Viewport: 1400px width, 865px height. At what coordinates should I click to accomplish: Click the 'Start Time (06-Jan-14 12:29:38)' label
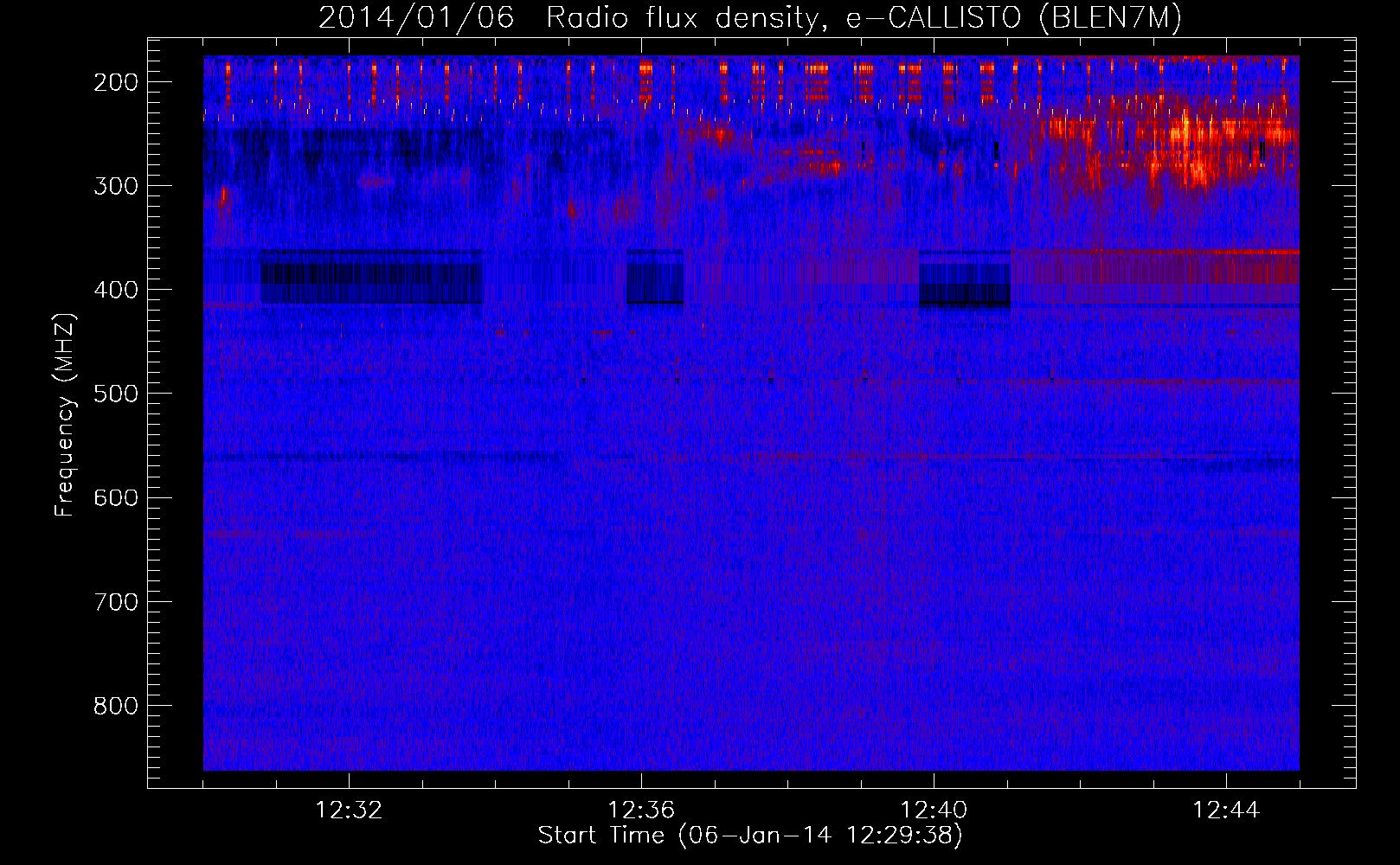pos(750,836)
